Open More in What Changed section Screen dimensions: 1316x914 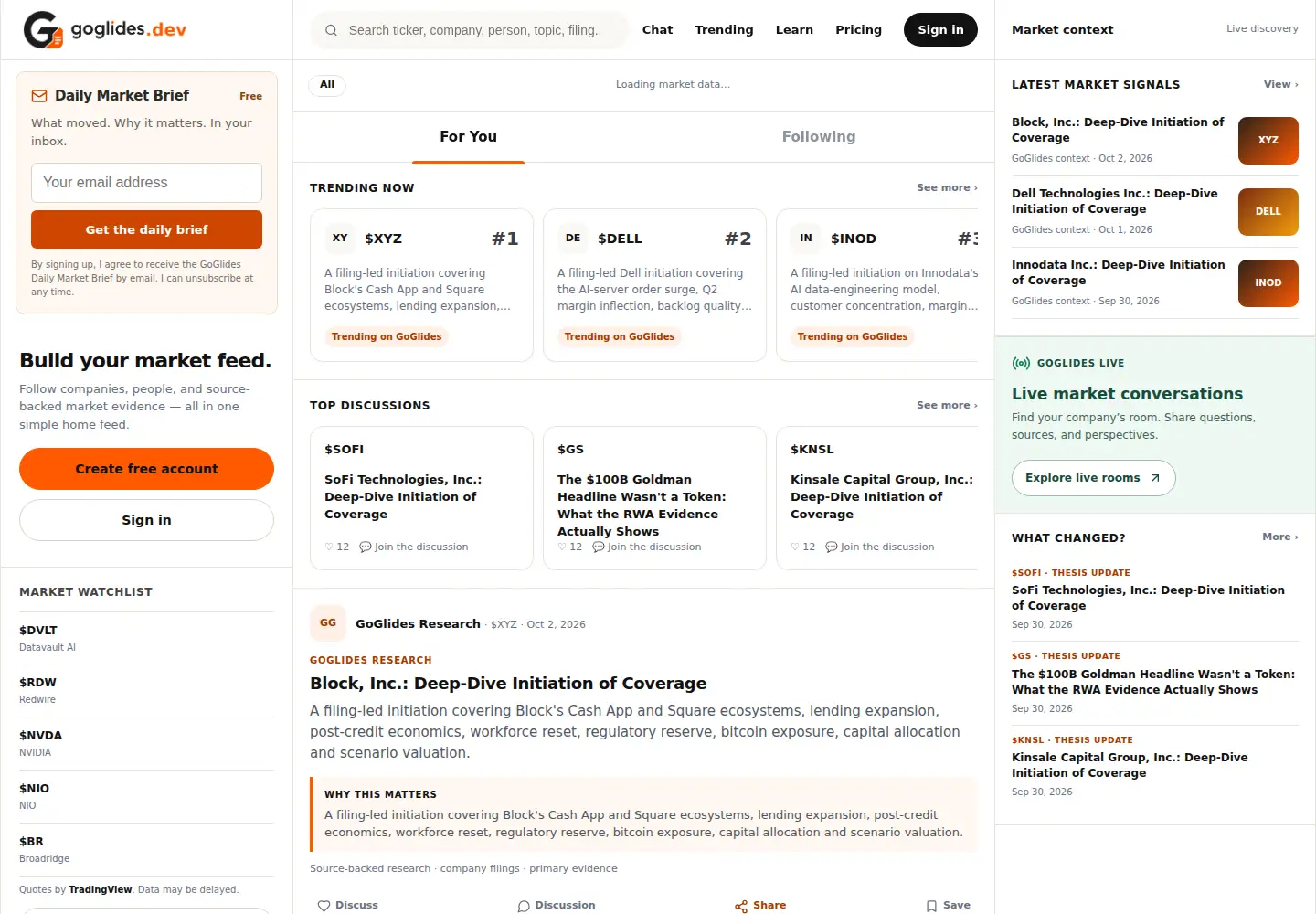(x=1280, y=537)
